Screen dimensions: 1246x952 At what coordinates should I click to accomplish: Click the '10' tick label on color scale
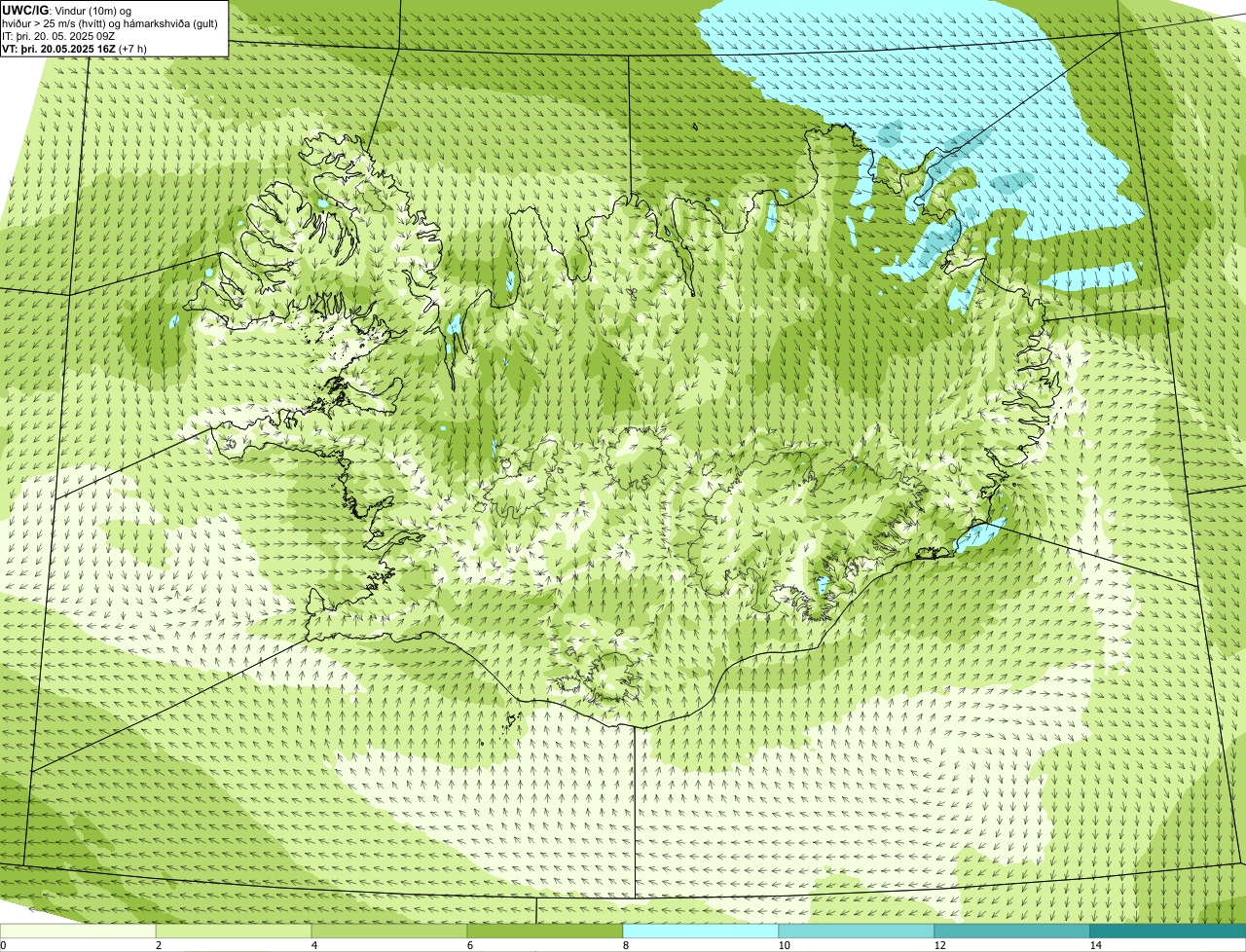[784, 945]
